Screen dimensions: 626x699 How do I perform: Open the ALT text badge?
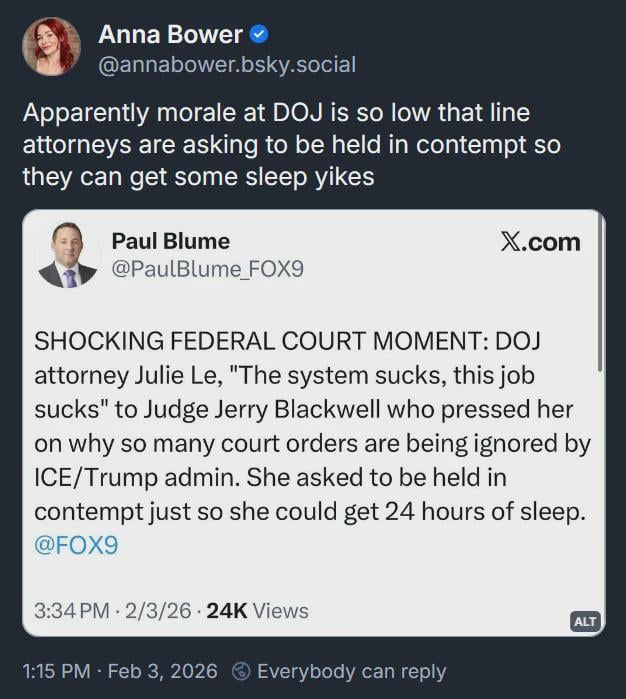[x=584, y=621]
